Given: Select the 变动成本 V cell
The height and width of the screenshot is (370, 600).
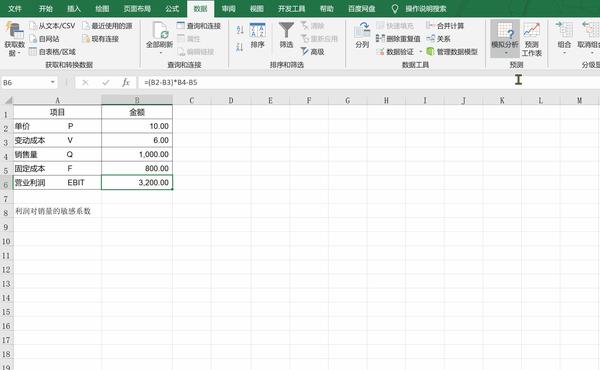Looking at the screenshot, I should 57,140.
